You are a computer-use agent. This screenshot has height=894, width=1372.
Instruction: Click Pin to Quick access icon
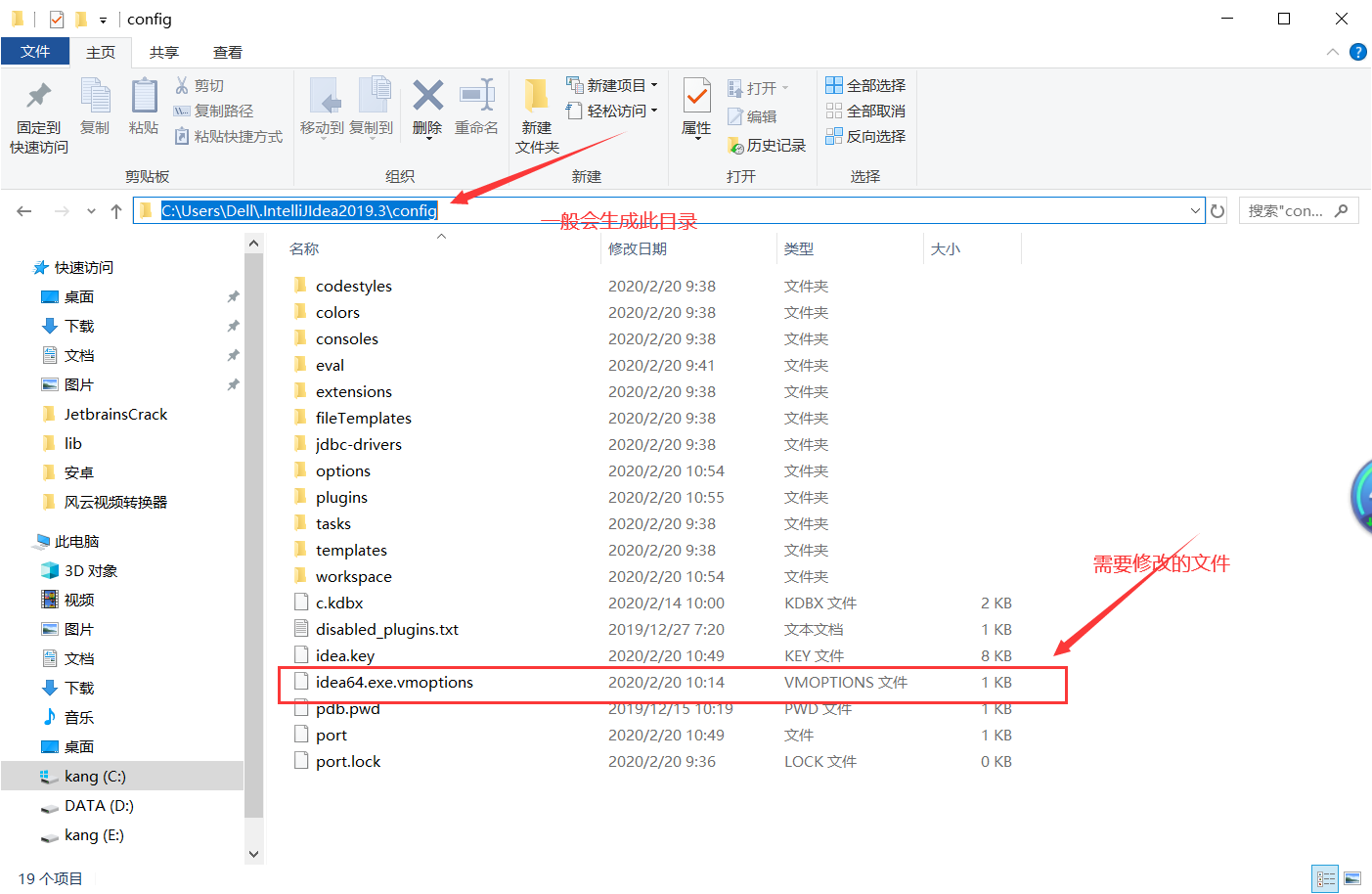(39, 96)
